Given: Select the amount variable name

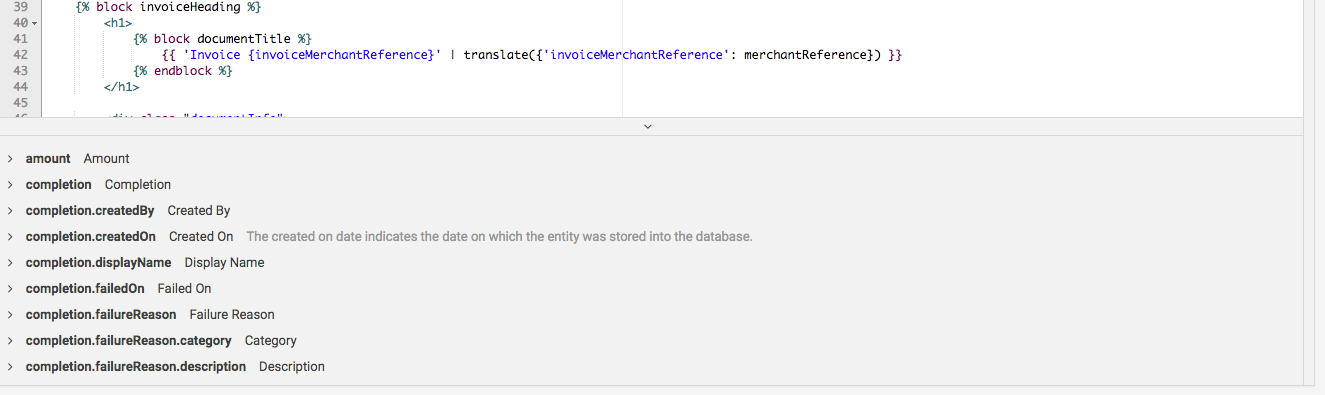Looking at the screenshot, I should [x=48, y=159].
